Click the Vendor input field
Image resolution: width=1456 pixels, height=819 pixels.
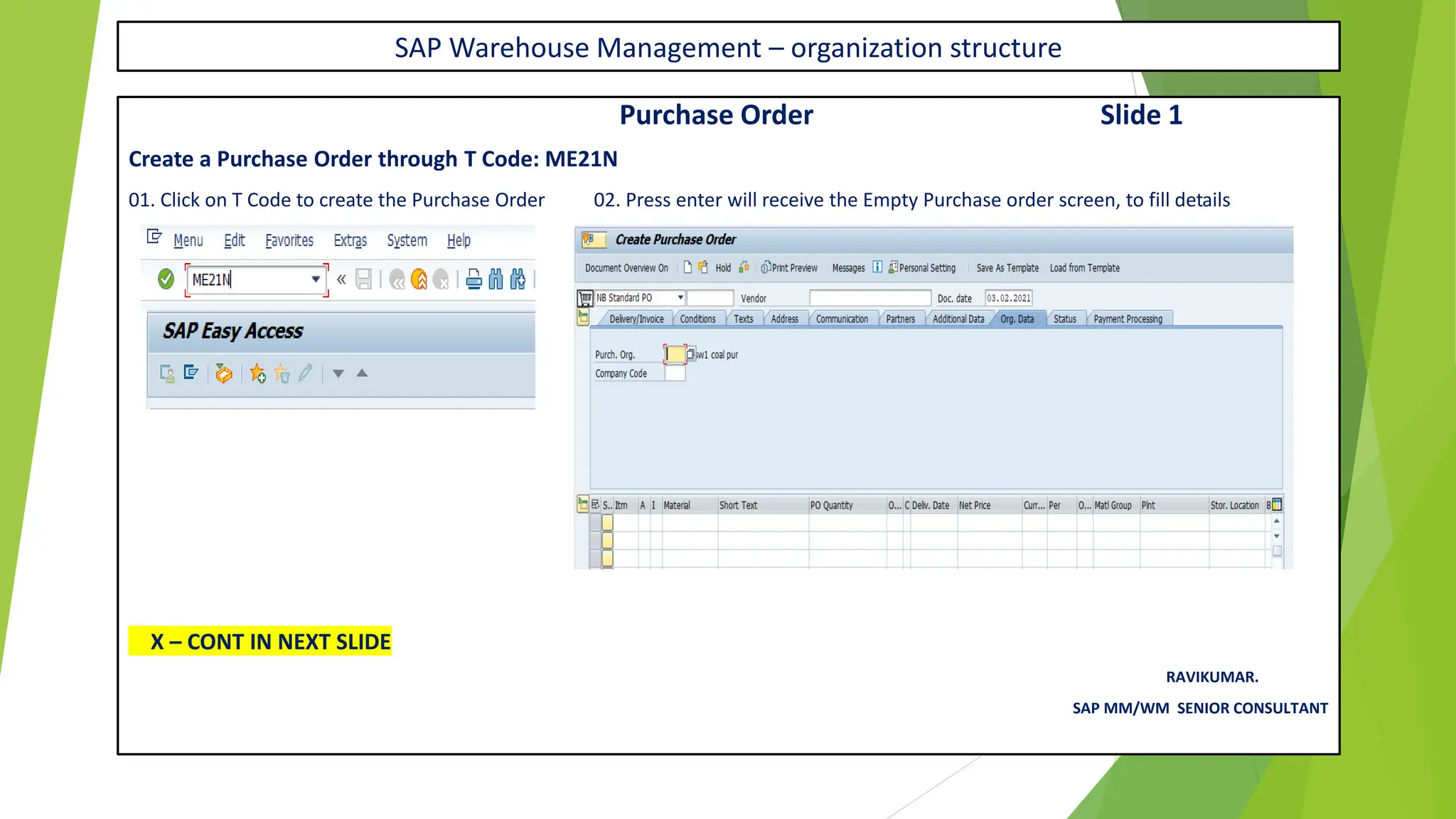[x=870, y=298]
